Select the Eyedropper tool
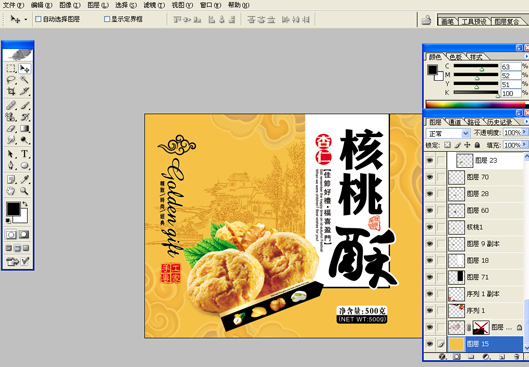This screenshot has width=529, height=367. tap(24, 179)
